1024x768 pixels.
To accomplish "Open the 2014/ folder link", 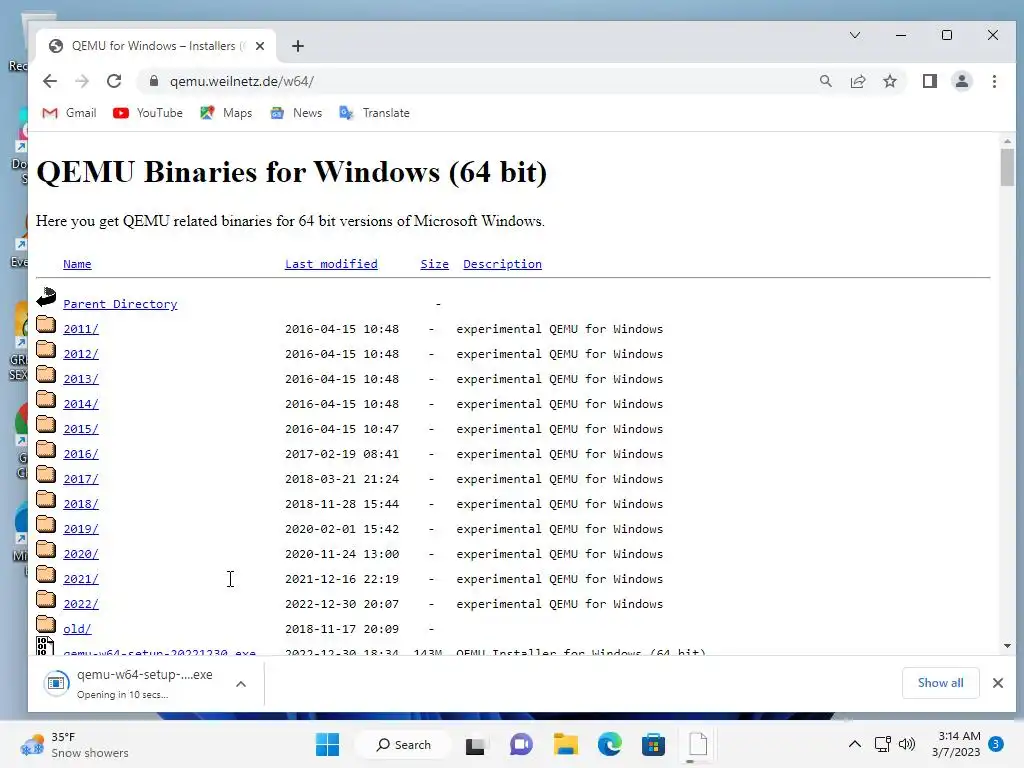I will (x=81, y=404).
